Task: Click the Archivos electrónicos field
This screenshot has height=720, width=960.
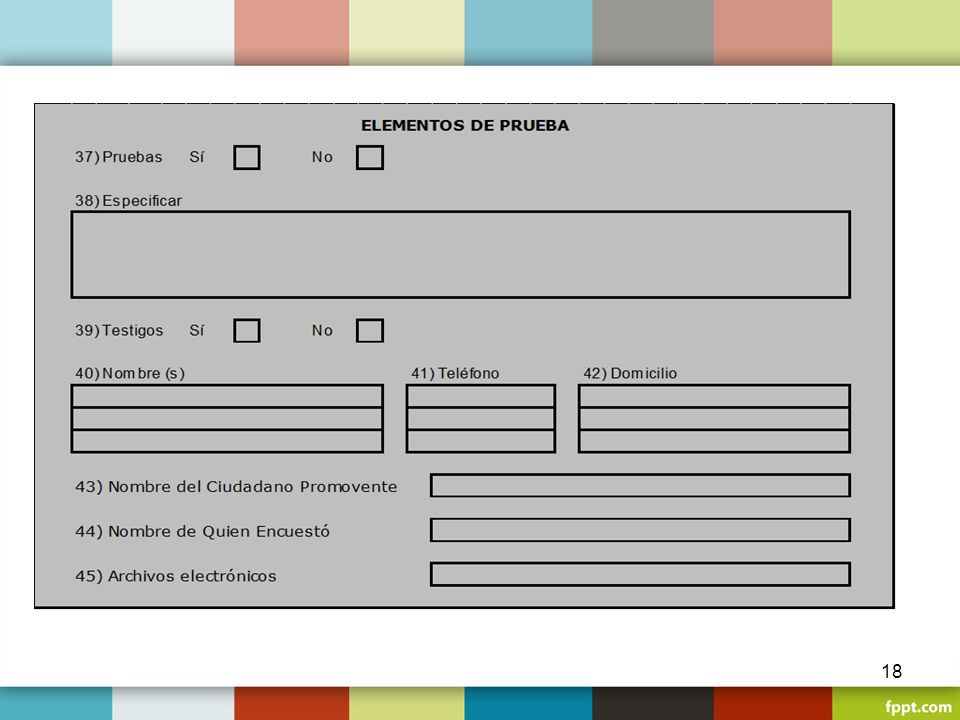Action: tap(640, 574)
